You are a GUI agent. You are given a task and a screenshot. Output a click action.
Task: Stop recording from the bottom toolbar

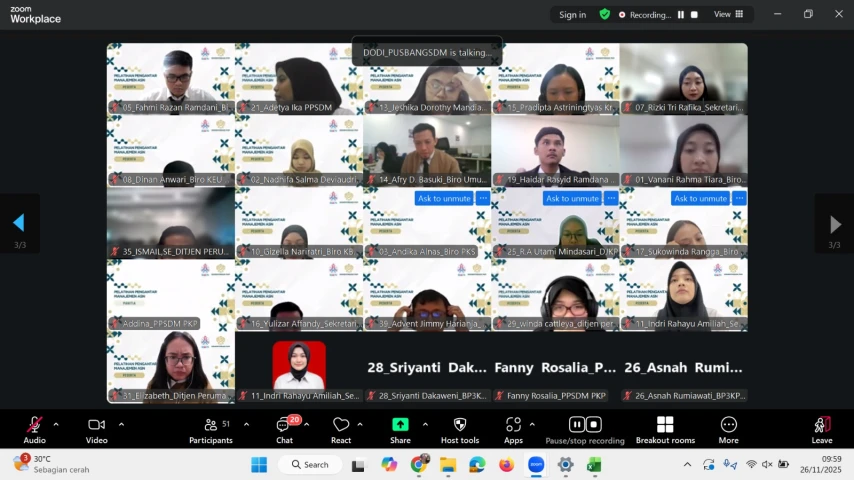(x=594, y=424)
